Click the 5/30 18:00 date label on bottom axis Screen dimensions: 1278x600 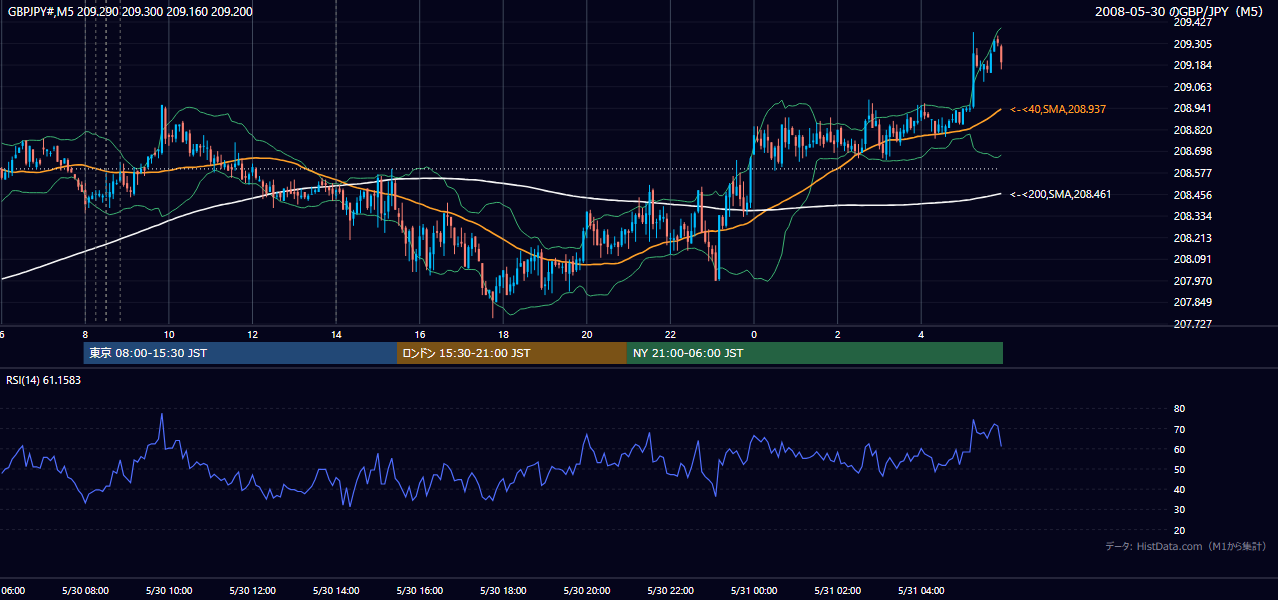point(503,591)
